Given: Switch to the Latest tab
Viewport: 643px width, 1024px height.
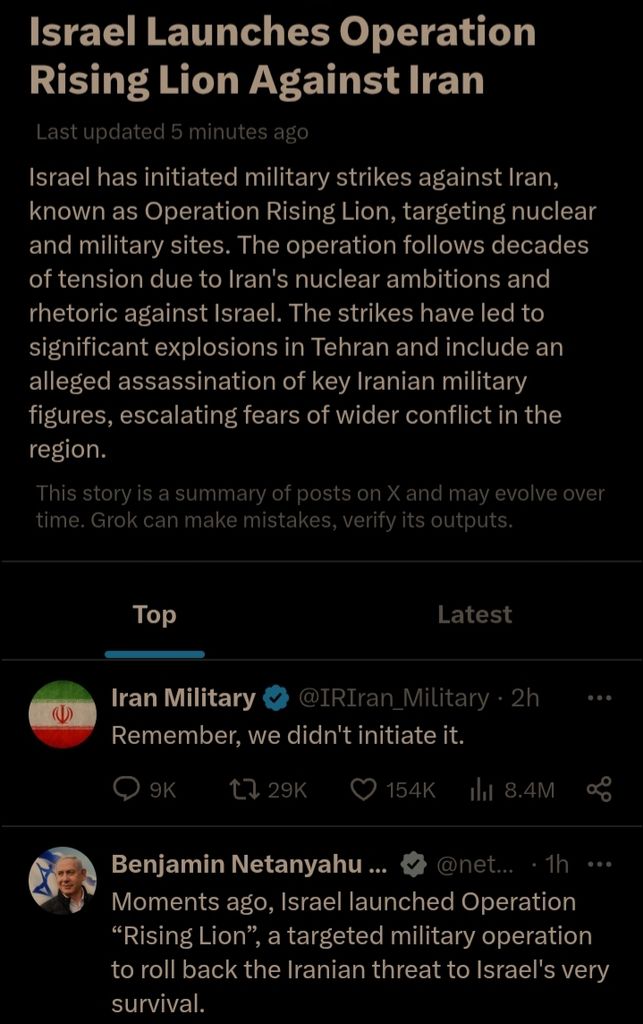Looking at the screenshot, I should point(474,615).
